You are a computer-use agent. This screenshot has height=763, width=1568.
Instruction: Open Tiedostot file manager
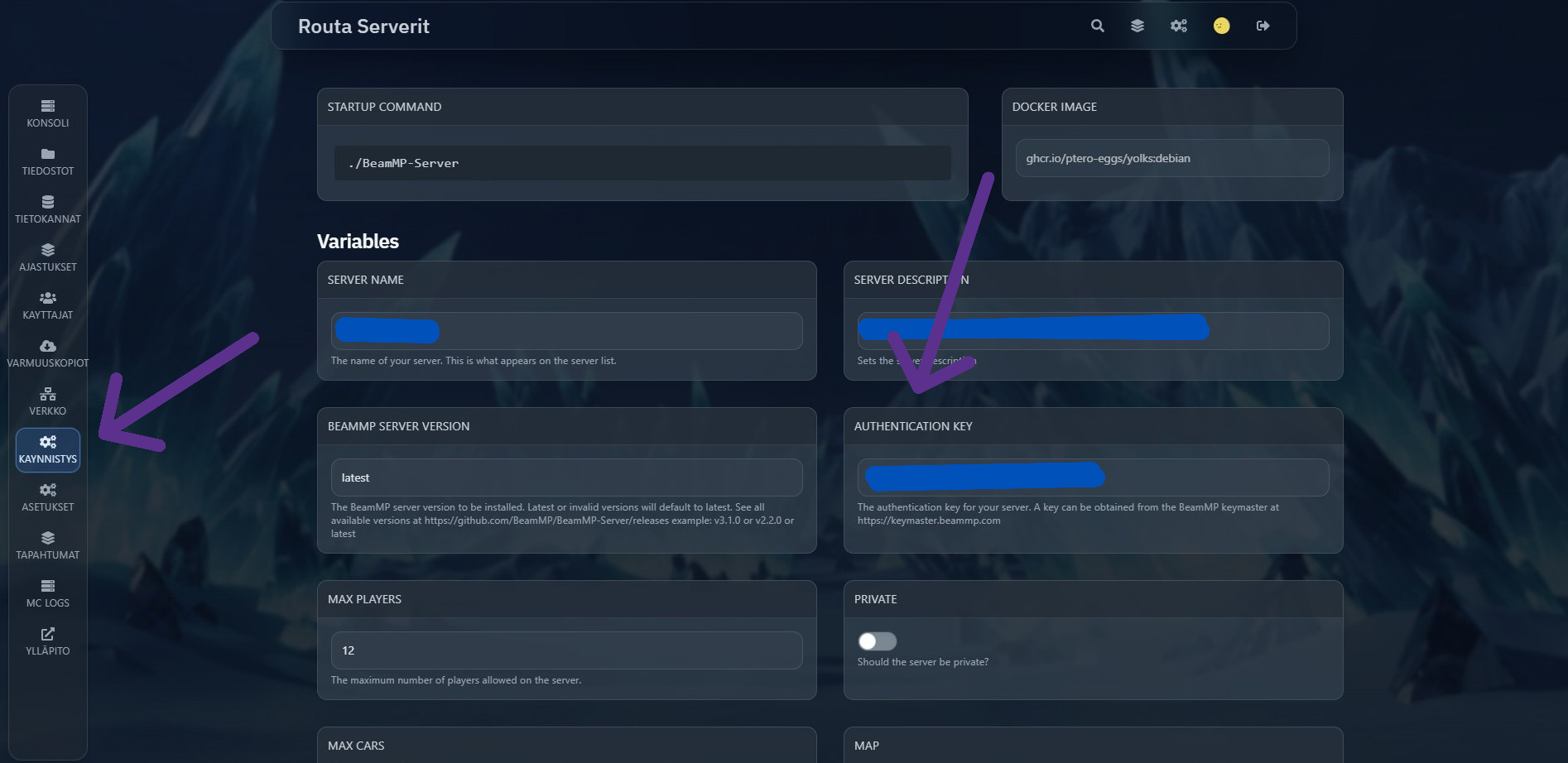pos(48,161)
